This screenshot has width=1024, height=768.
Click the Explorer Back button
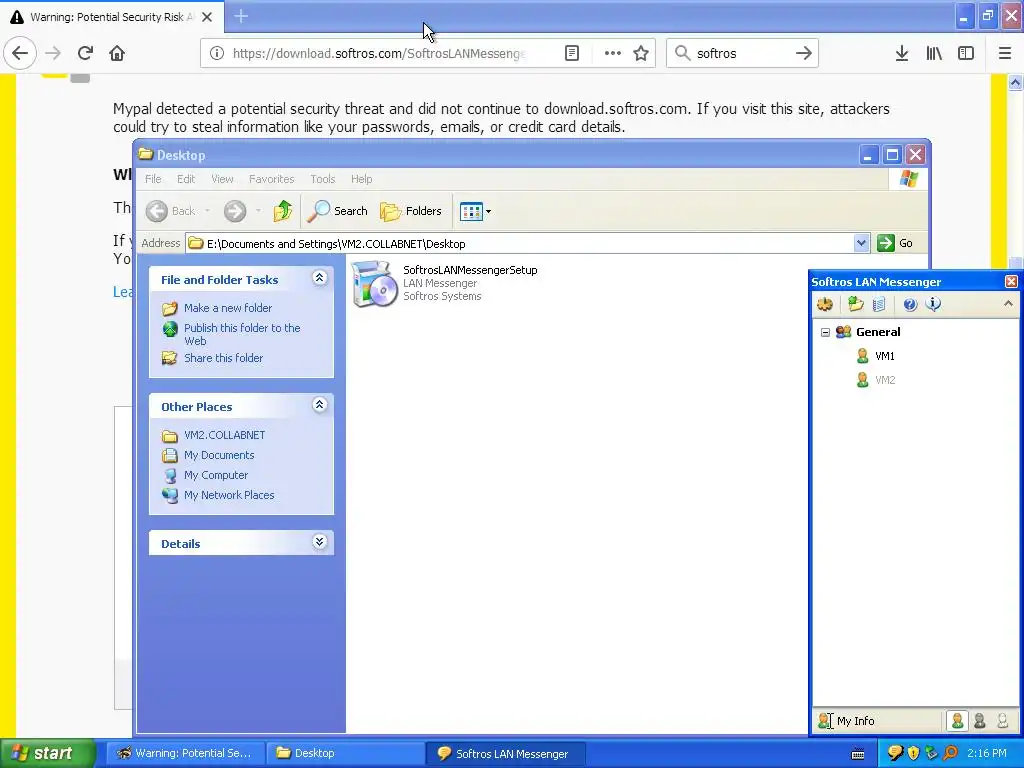coord(171,211)
